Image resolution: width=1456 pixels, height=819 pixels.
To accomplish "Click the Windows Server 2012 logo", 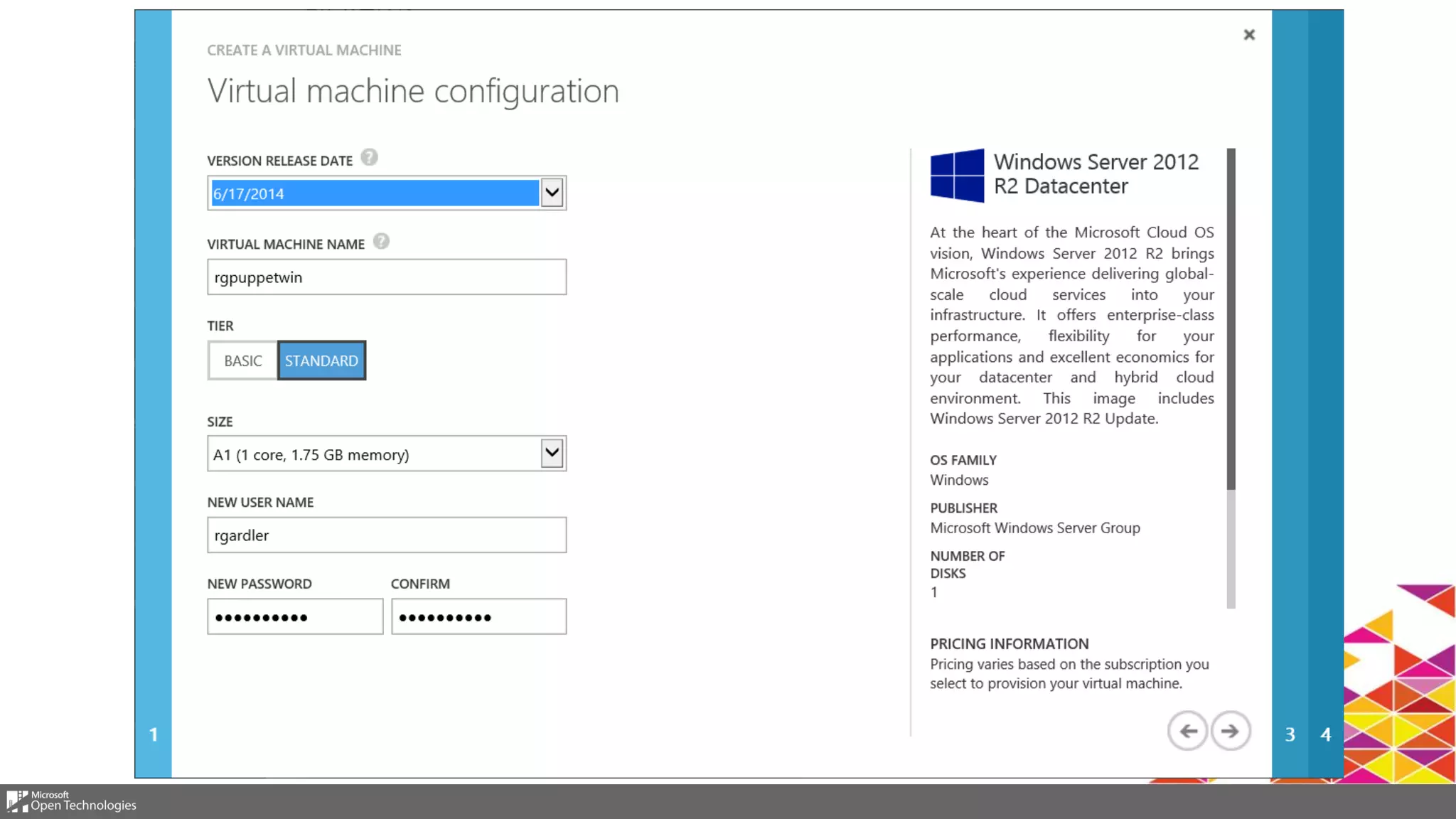I will [957, 176].
